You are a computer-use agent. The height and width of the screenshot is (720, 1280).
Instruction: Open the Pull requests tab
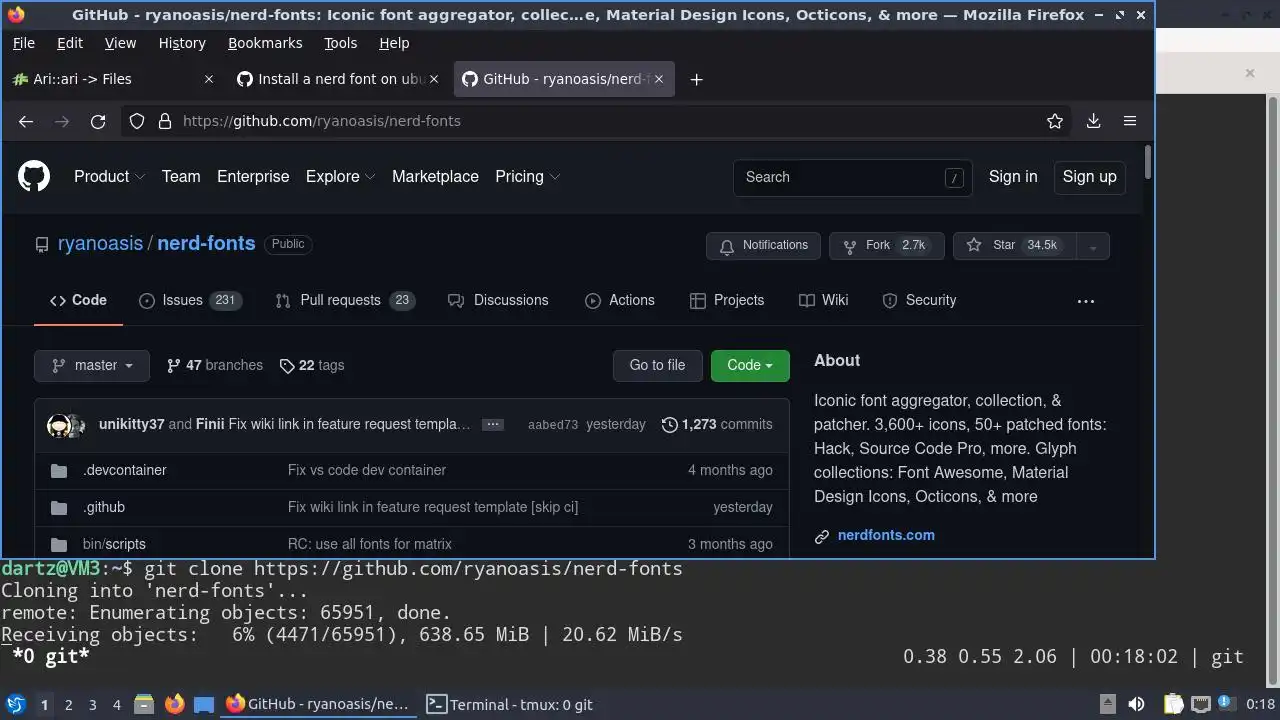pyautogui.click(x=345, y=301)
